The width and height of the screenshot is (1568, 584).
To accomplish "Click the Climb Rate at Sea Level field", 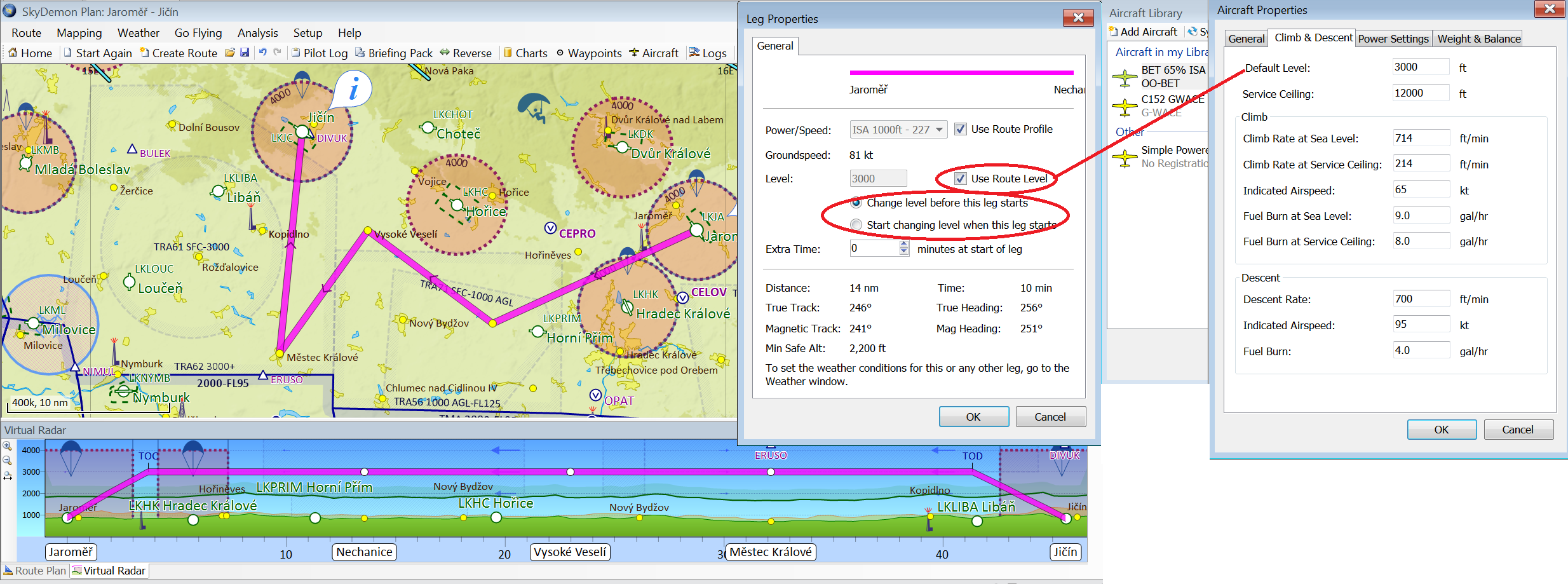I will tap(1422, 138).
